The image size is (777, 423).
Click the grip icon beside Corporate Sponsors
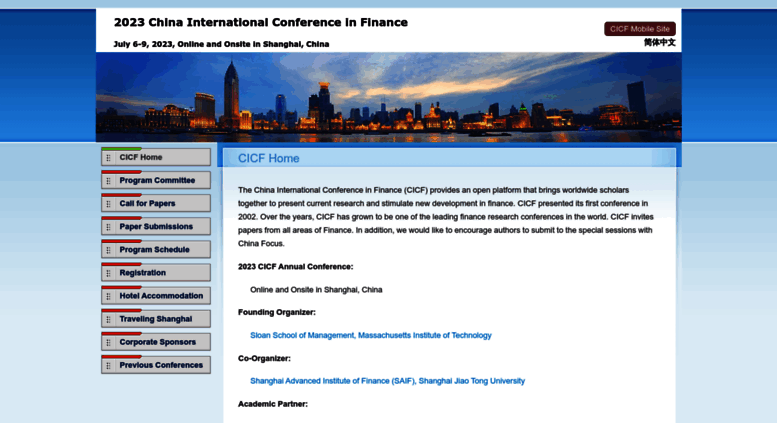pyautogui.click(x=109, y=343)
